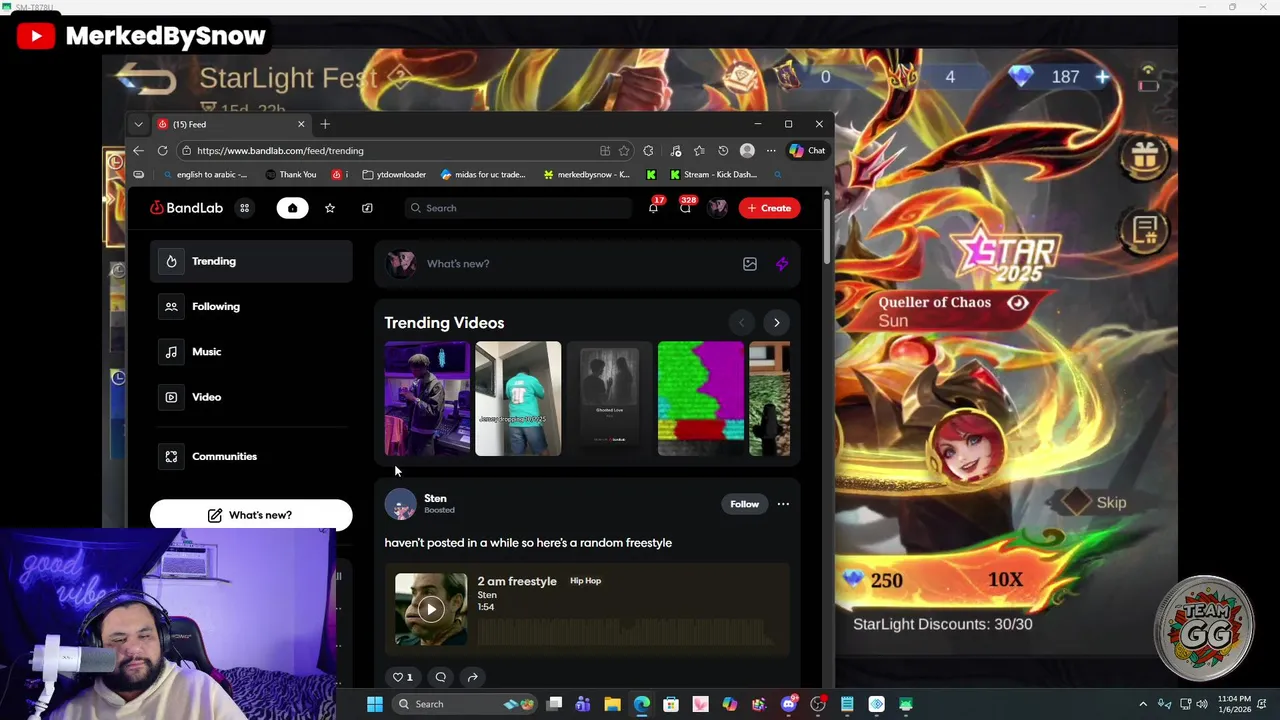Click the game's back arrow beside StarLight Fest

click(x=146, y=79)
